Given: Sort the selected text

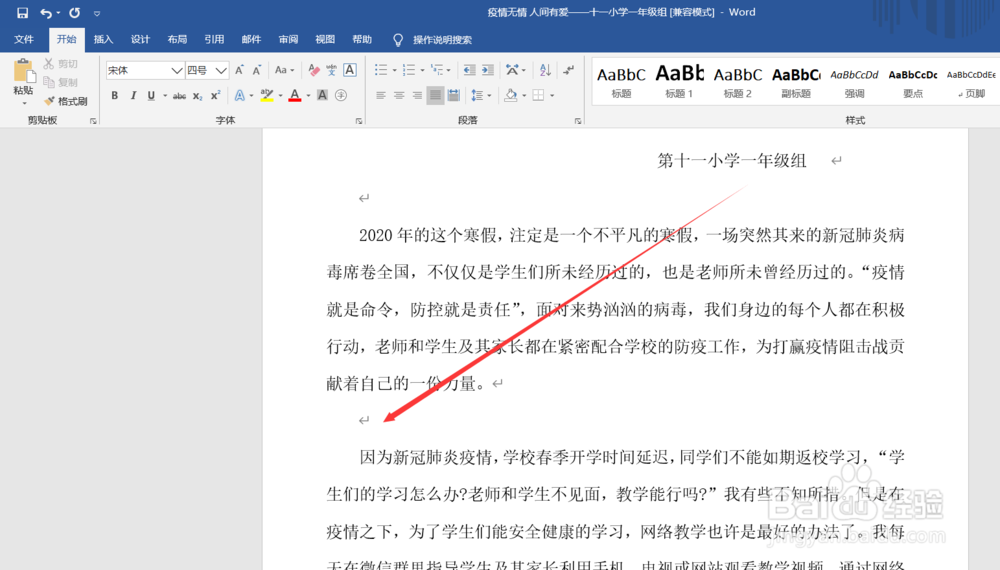Looking at the screenshot, I should tap(545, 70).
